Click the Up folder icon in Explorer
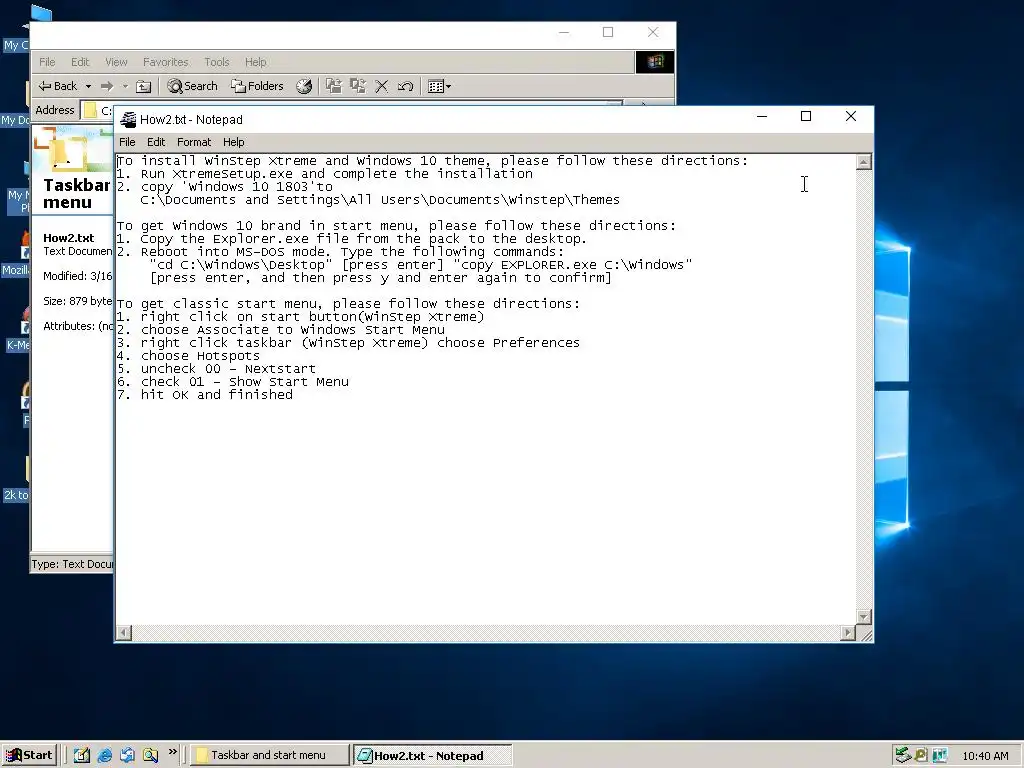The image size is (1024, 768). pos(144,86)
